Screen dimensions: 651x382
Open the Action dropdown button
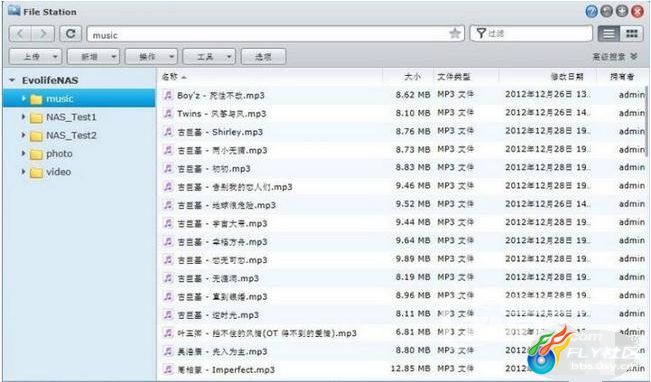pos(151,56)
